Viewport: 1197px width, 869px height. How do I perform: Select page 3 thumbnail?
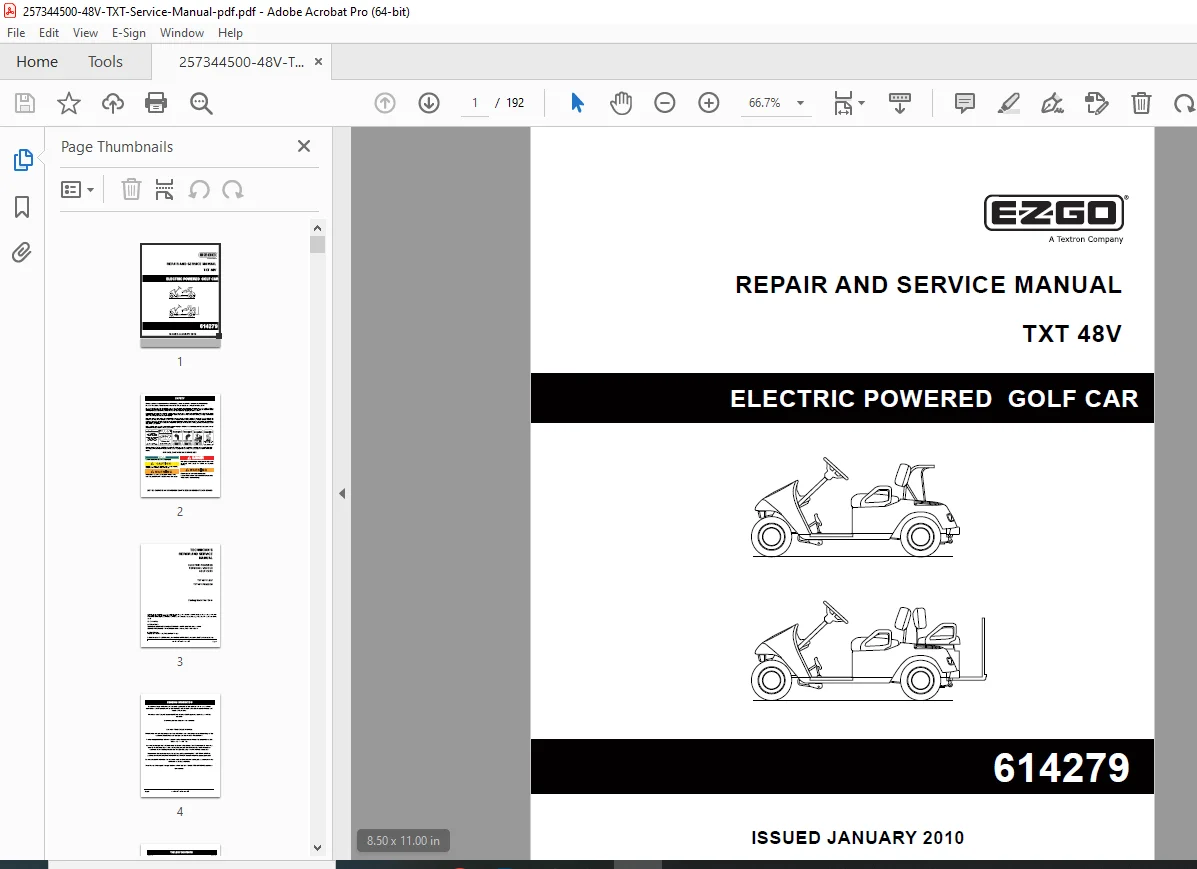point(180,596)
